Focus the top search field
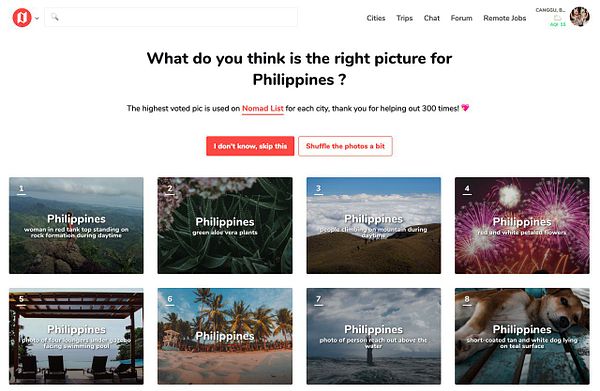Screen dimensions: 600x391 click(x=171, y=17)
